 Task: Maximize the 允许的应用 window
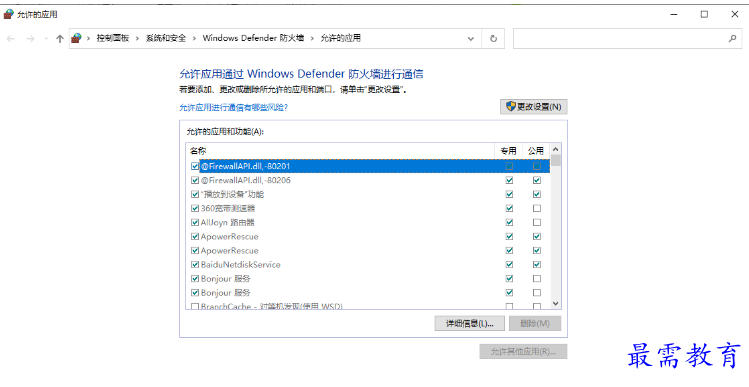(x=704, y=14)
